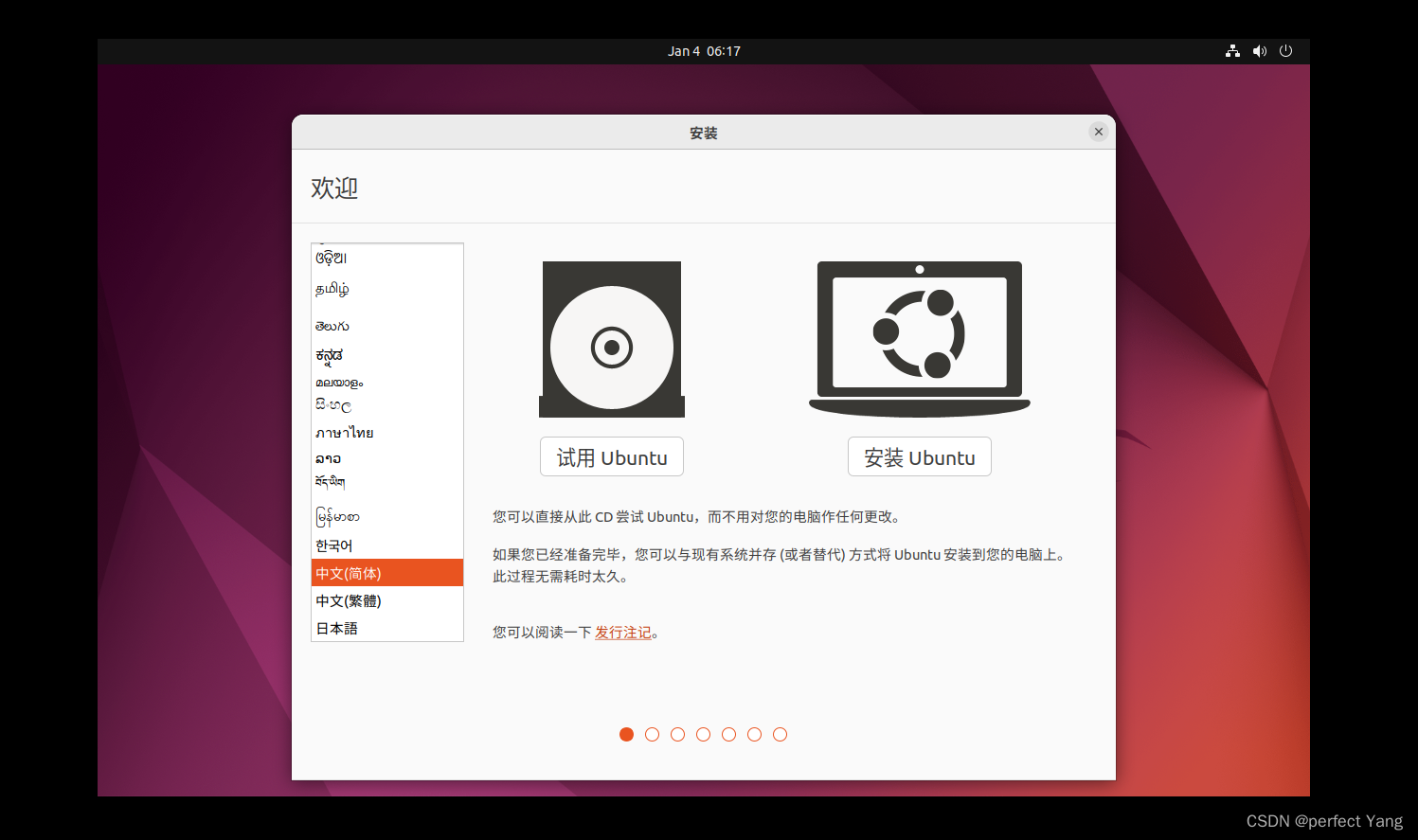
Task: Select ລາວ in the language list
Action: [387, 458]
